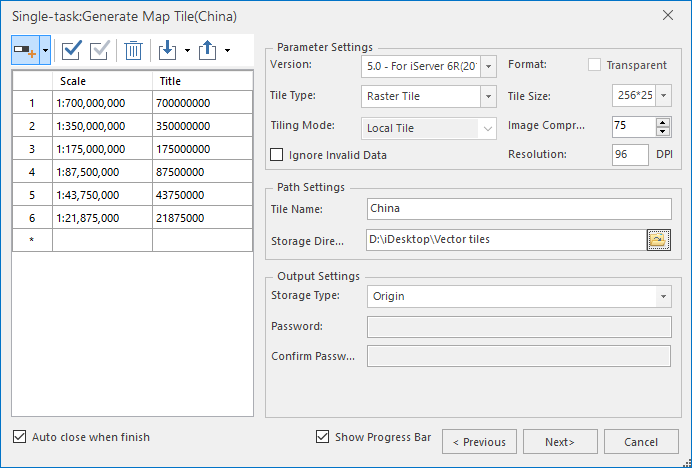Image resolution: width=692 pixels, height=468 pixels.
Task: Open the Tile Type dropdown
Action: coord(488,96)
